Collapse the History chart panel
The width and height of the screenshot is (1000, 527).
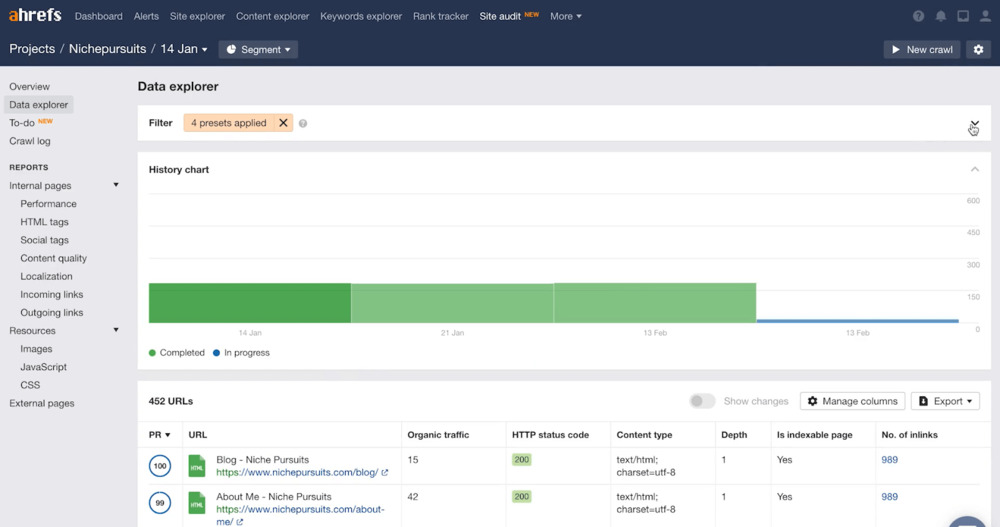(974, 170)
